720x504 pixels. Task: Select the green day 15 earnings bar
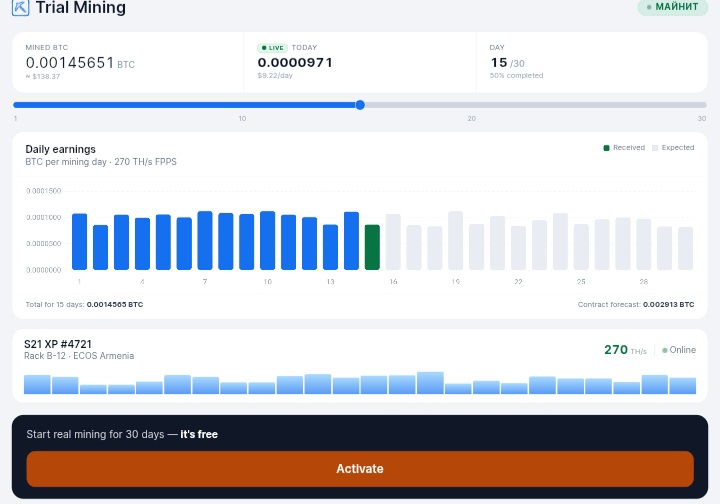pos(372,247)
